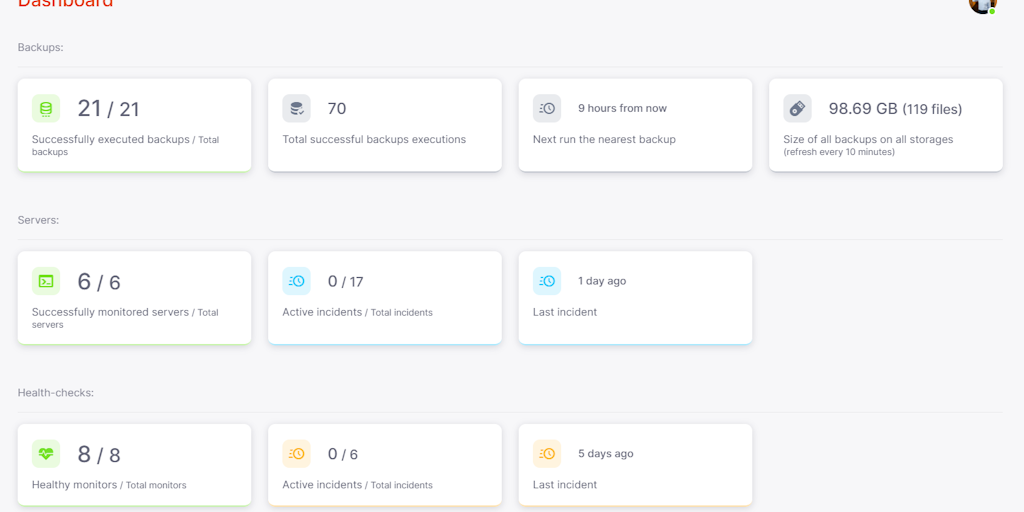Open the user profile avatar

(982, 3)
